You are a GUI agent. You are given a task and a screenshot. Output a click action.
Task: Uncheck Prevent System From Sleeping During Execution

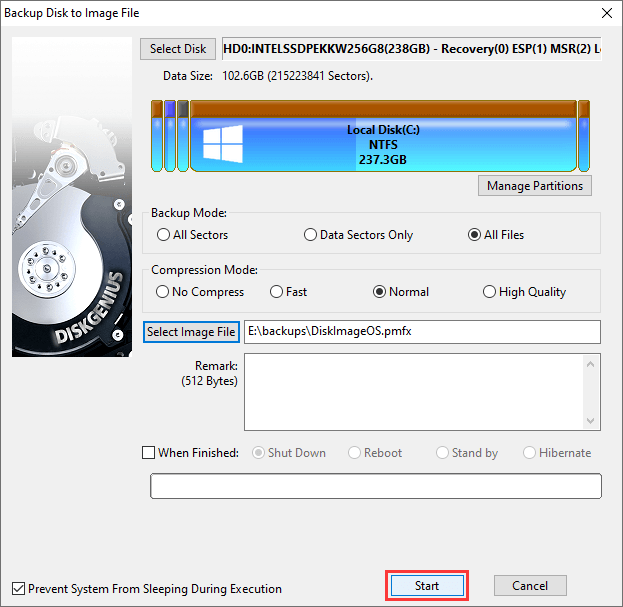(x=18, y=589)
